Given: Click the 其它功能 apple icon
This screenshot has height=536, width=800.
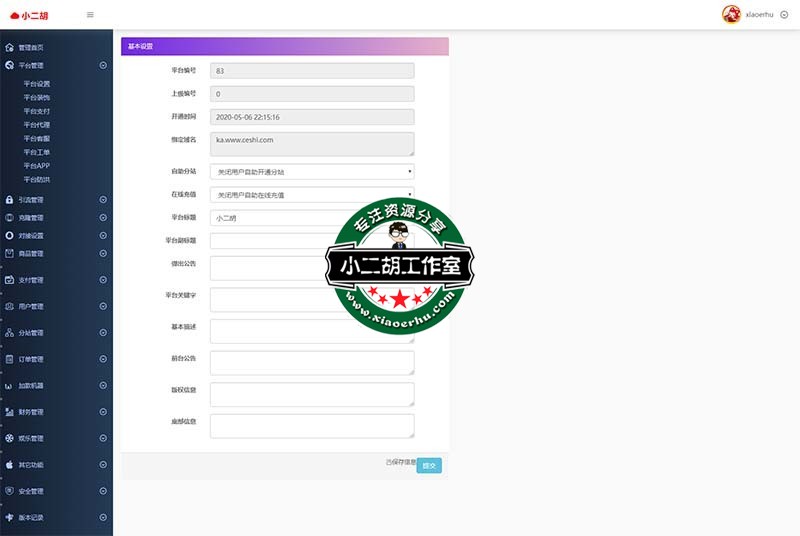Looking at the screenshot, I should (x=9, y=465).
